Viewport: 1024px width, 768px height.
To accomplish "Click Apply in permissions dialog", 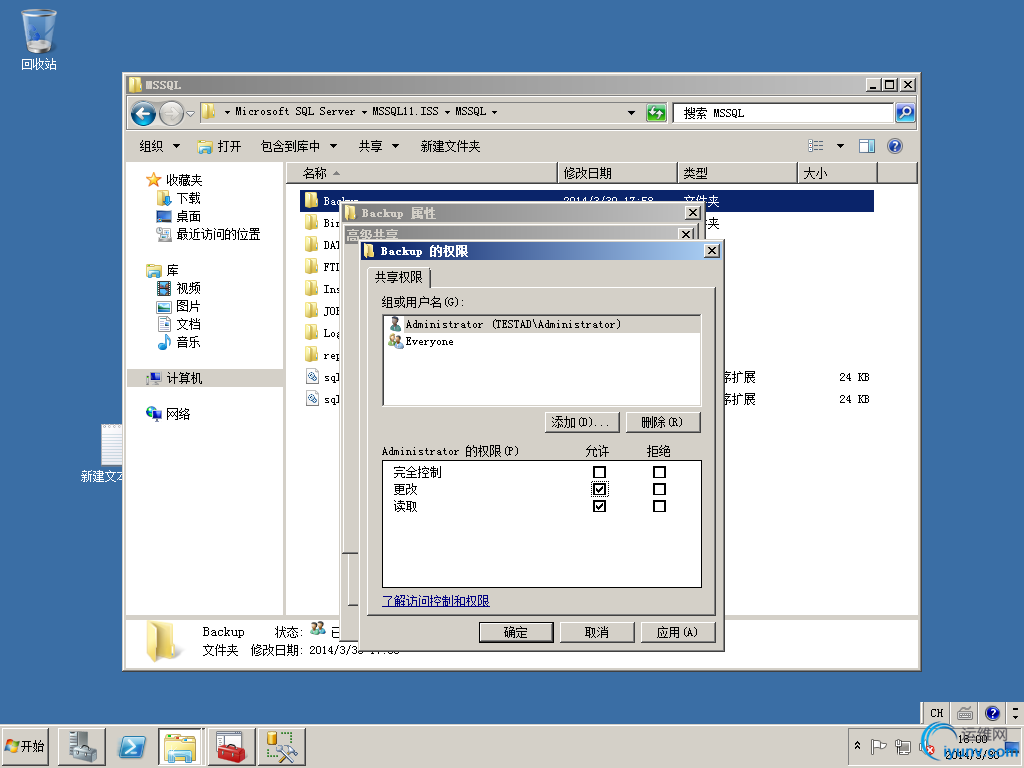I will [x=678, y=632].
